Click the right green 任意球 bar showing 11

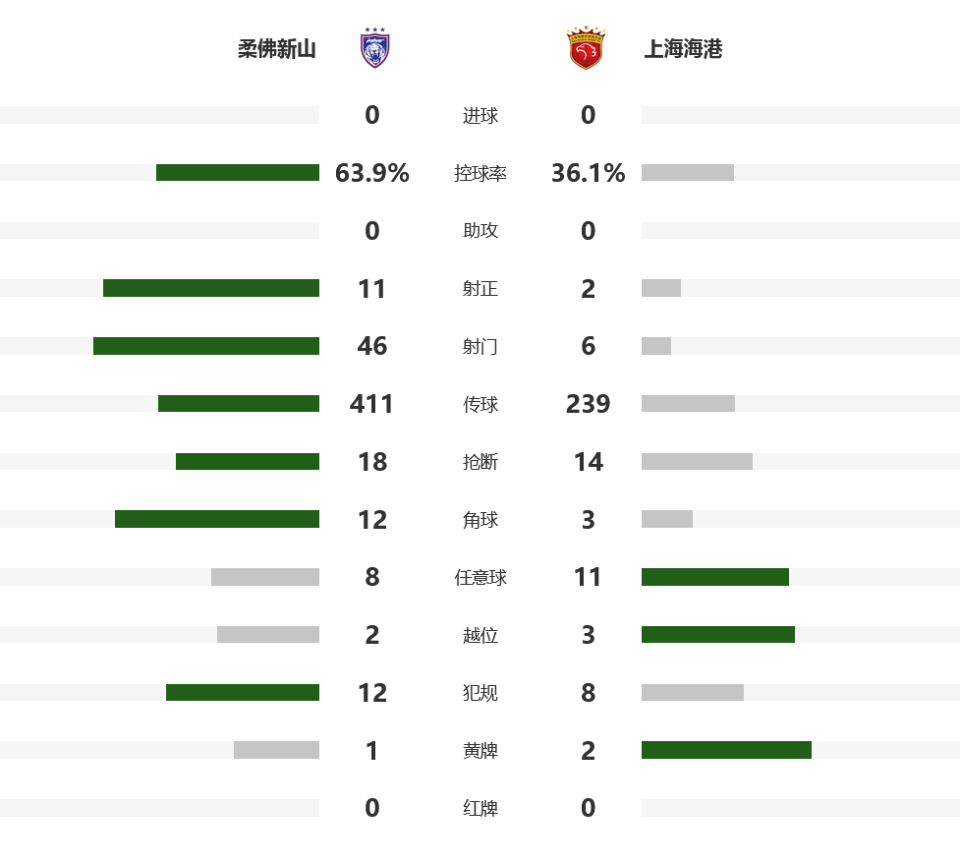715,577
